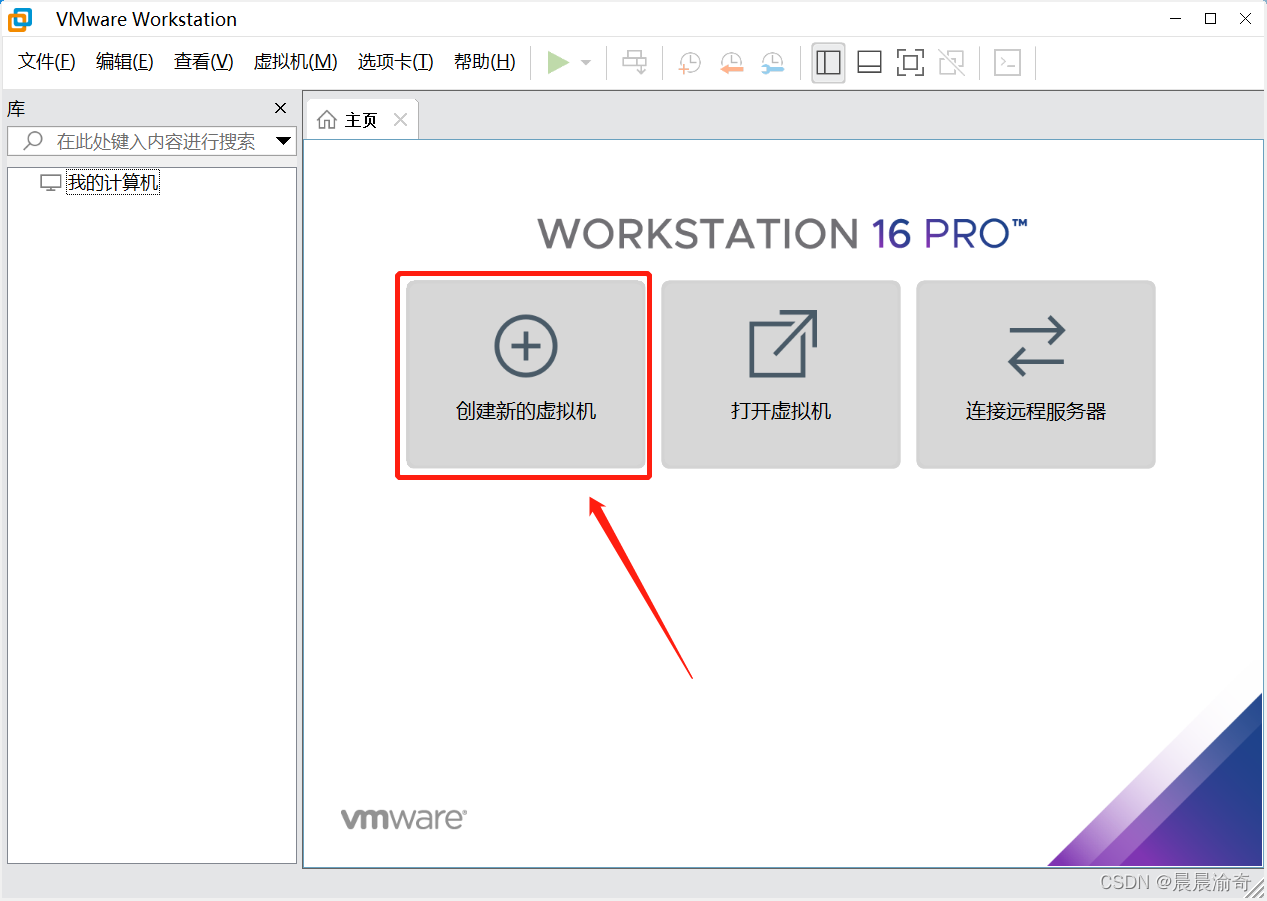
Task: Click the take snapshot clock icon
Action: pyautogui.click(x=689, y=62)
